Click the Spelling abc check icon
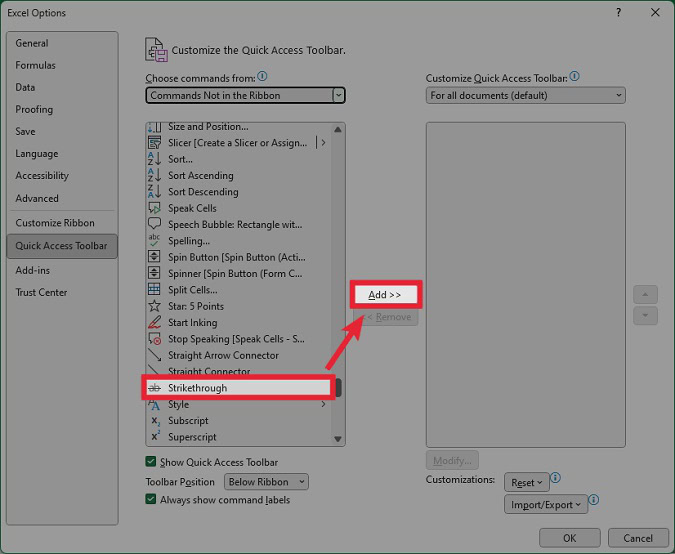Viewport: 675px width, 554px height. 154,240
